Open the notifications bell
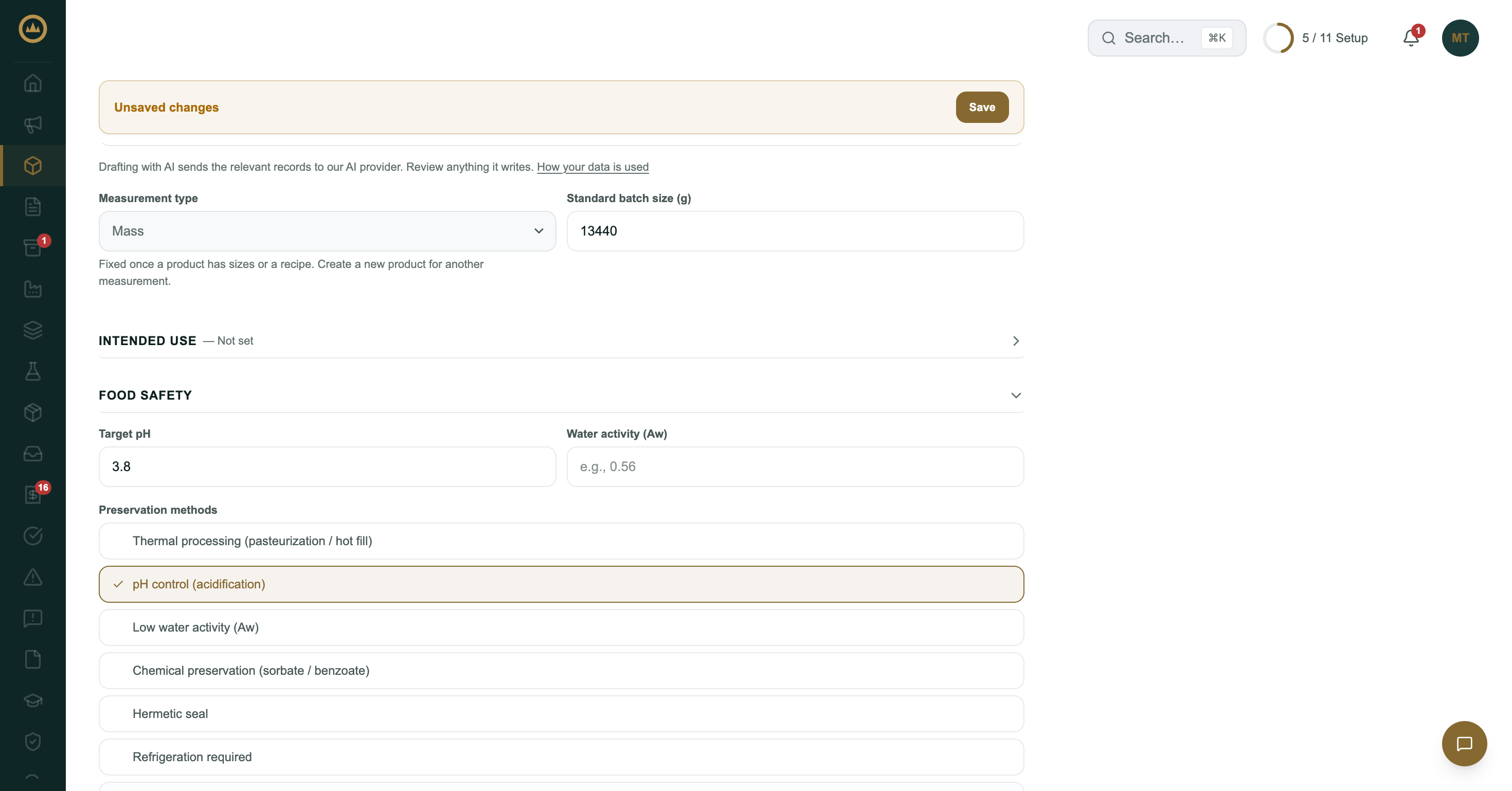The width and height of the screenshot is (1512, 791). [x=1411, y=38]
